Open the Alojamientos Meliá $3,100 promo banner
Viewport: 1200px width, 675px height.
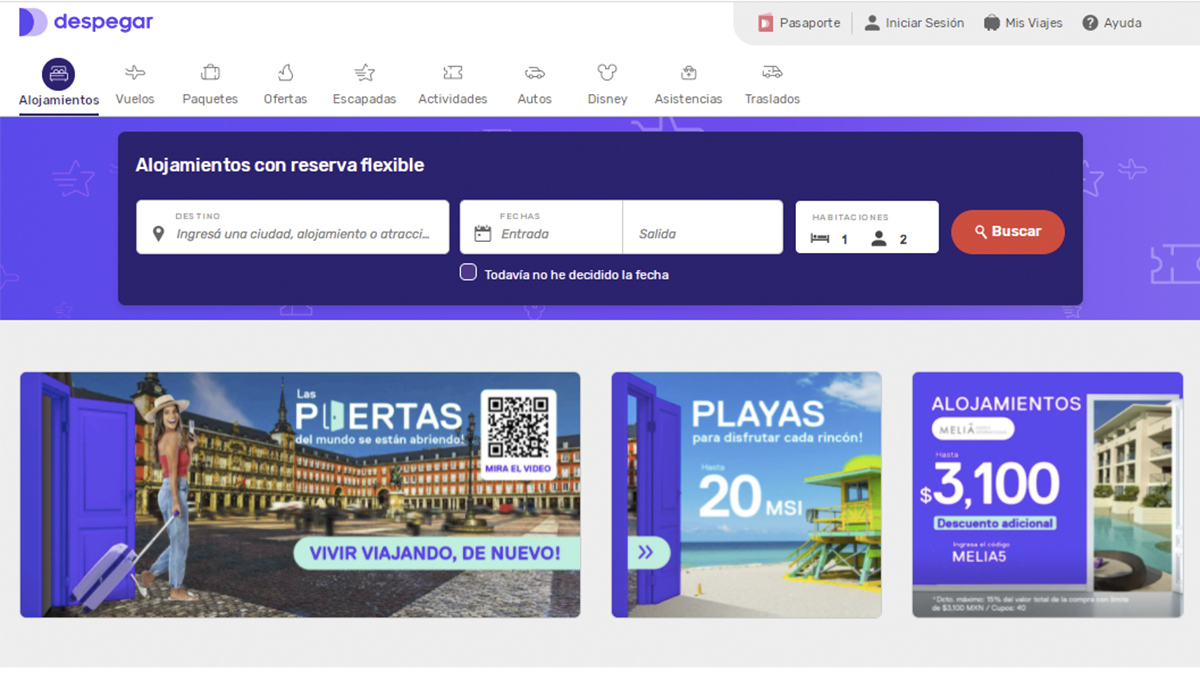coord(1047,494)
